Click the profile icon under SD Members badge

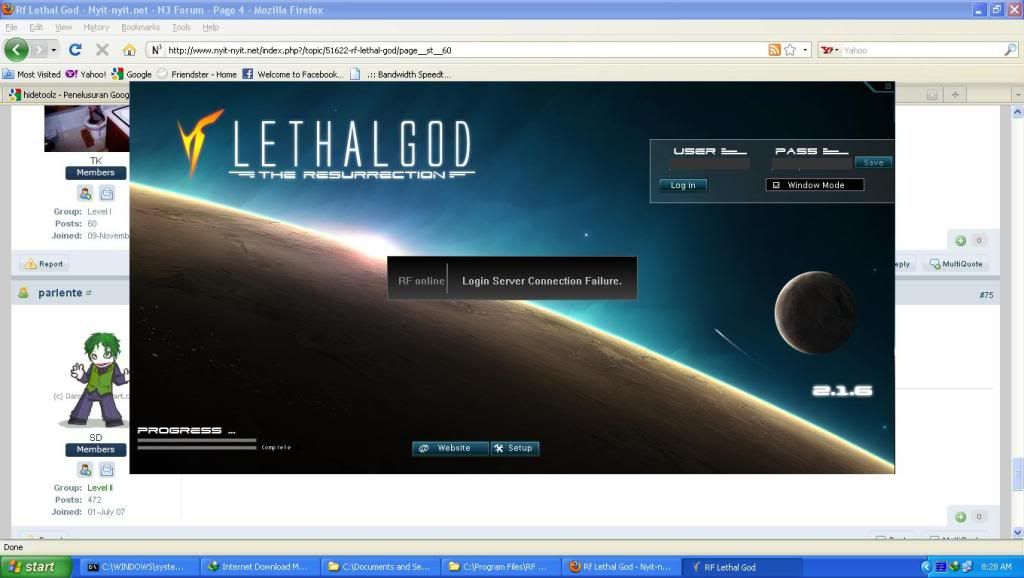(x=85, y=470)
